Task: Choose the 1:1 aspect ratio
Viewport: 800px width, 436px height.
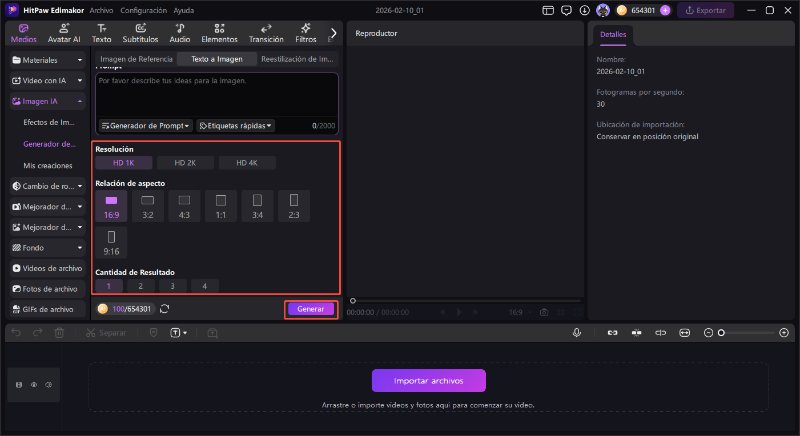Action: click(x=221, y=206)
